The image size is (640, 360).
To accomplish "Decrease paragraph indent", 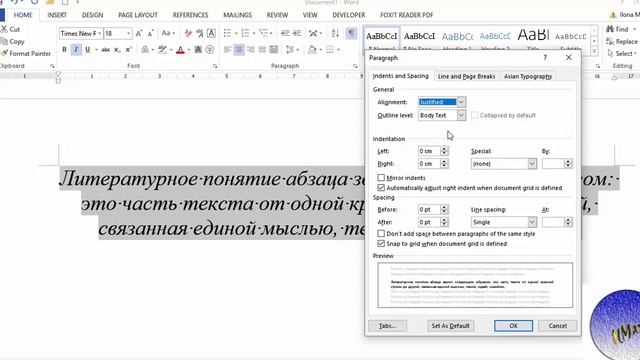I will [x=285, y=33].
